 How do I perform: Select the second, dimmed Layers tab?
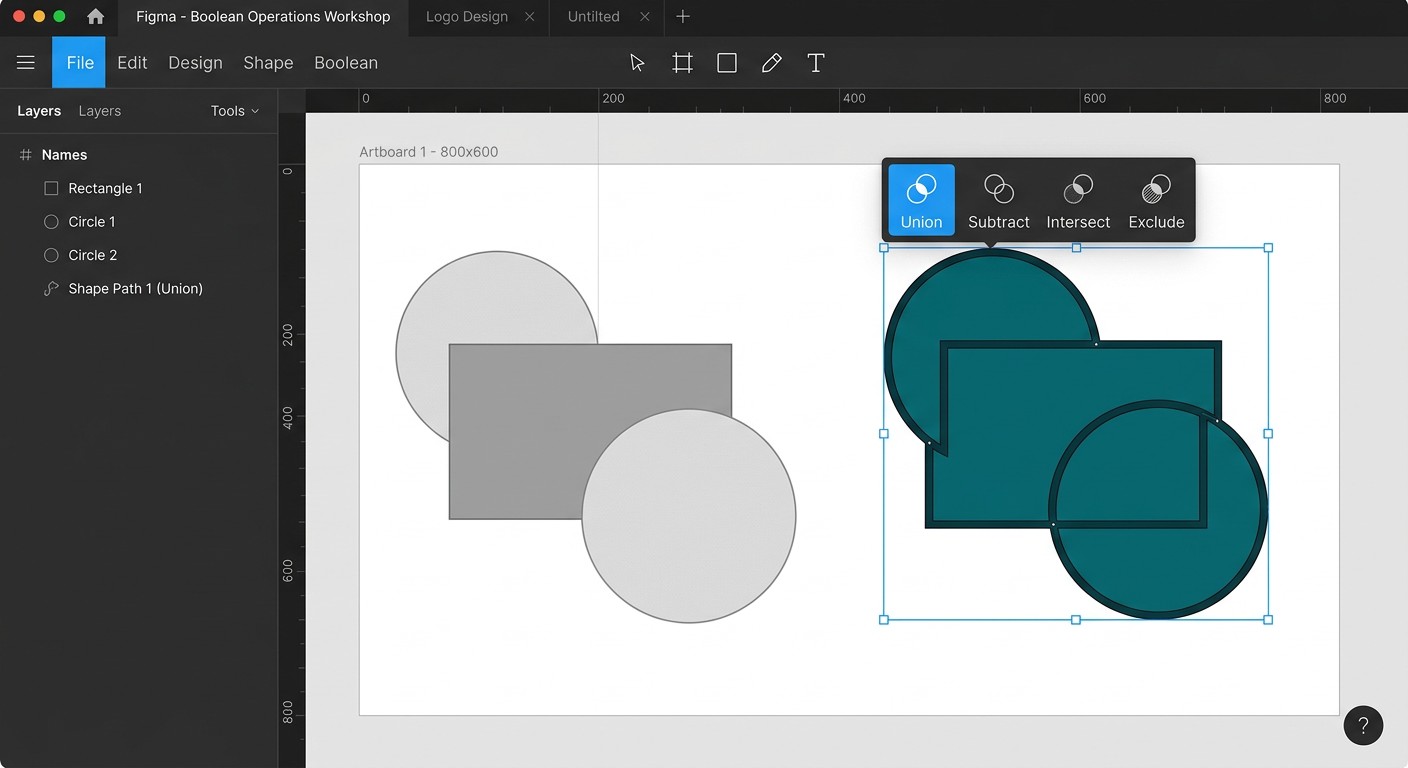(x=99, y=111)
